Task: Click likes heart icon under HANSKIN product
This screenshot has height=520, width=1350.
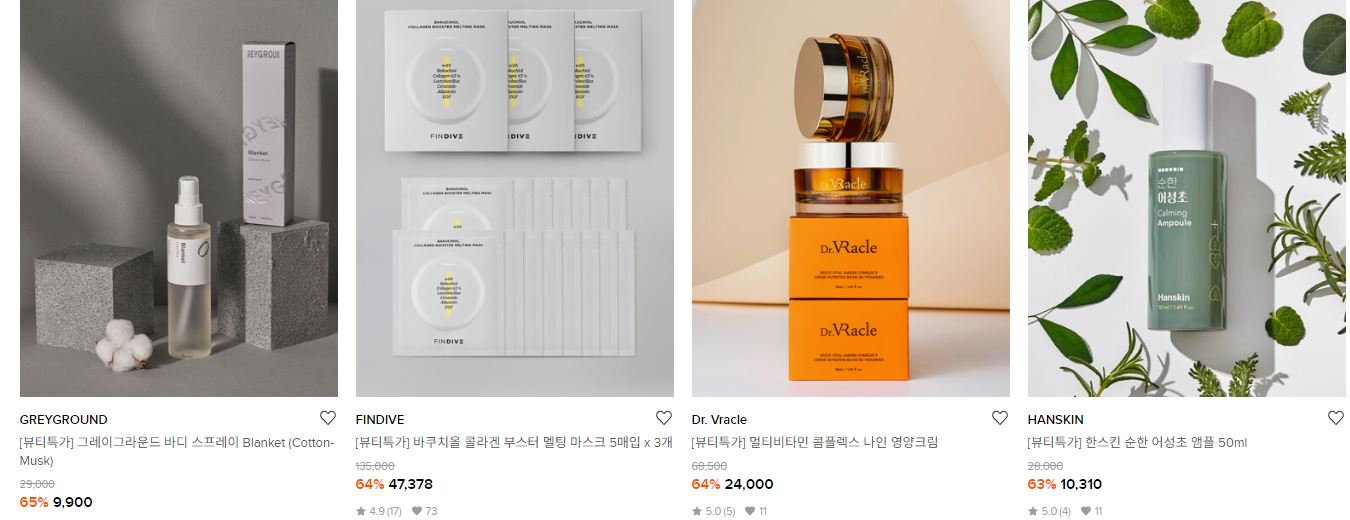Action: (x=1086, y=511)
